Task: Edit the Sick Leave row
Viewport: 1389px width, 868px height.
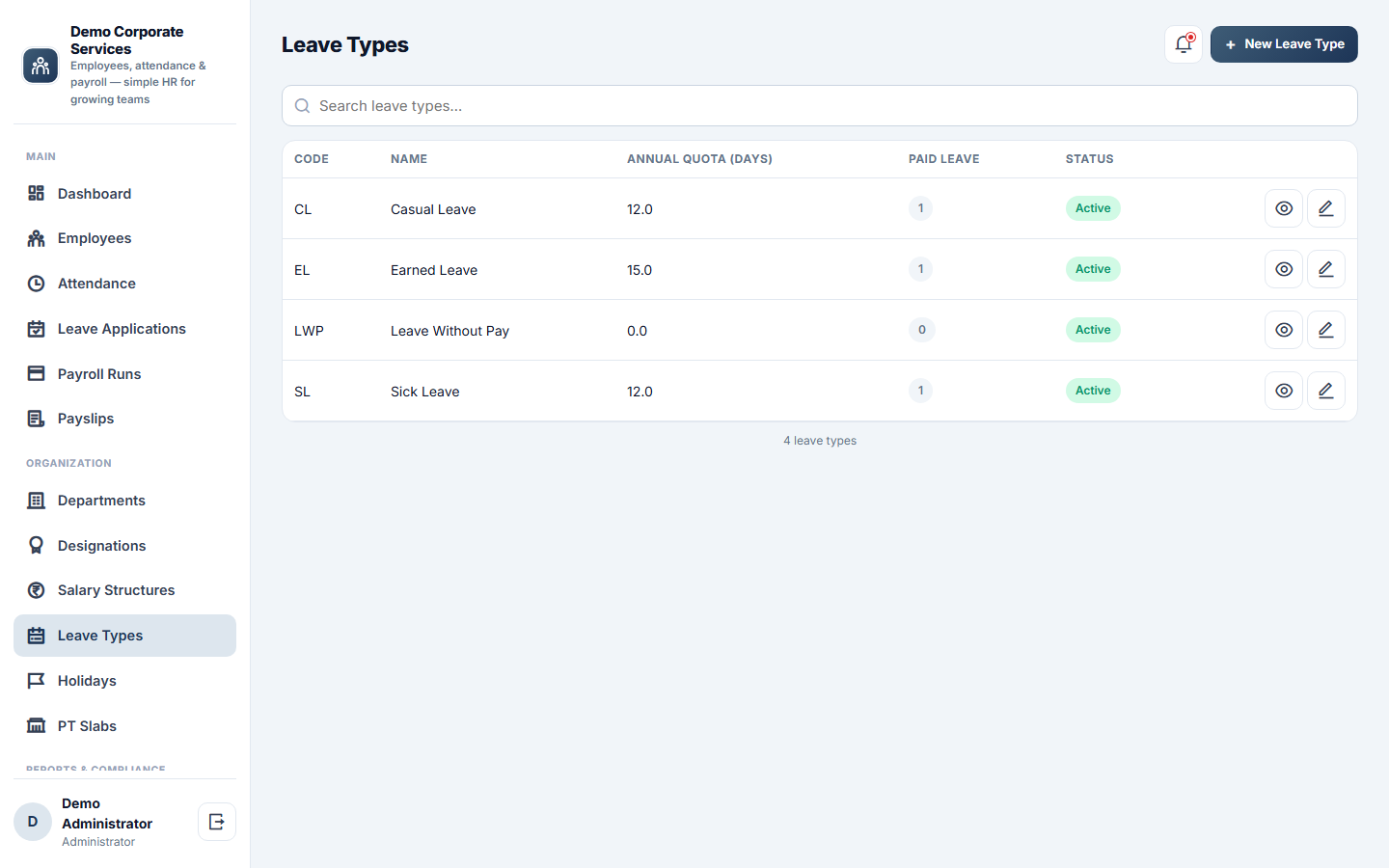Action: [x=1326, y=391]
